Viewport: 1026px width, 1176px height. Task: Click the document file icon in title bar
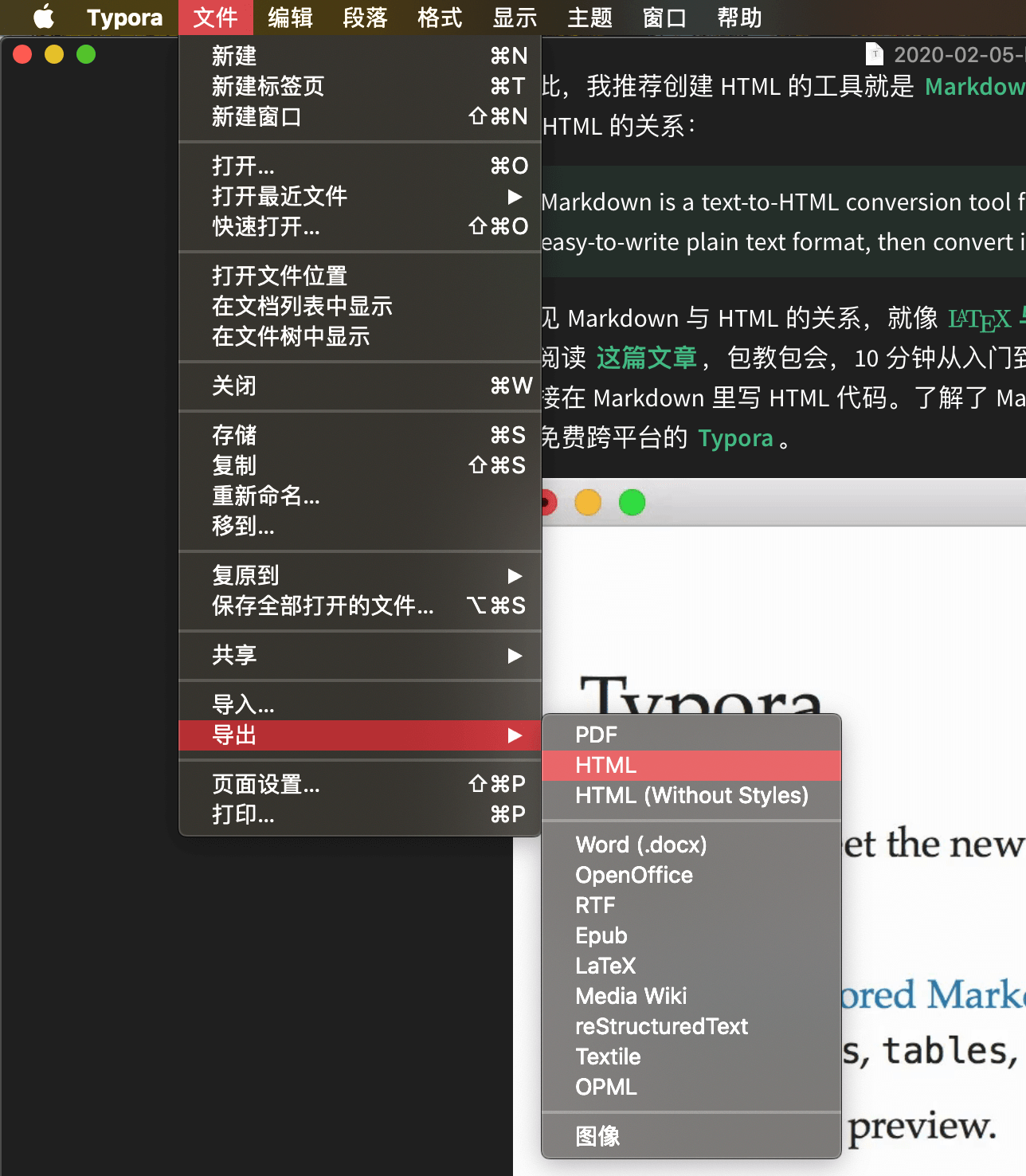[x=875, y=54]
